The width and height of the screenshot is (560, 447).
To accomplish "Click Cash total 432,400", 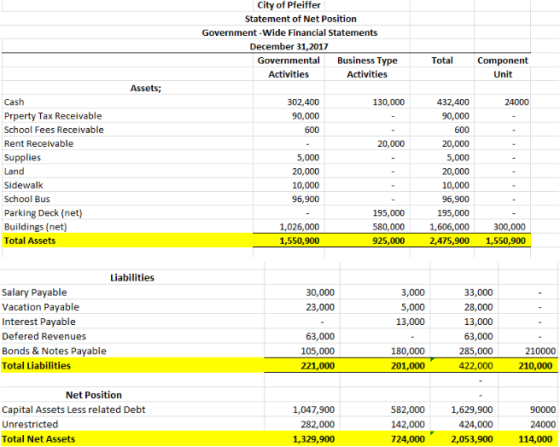I will pos(453,102).
